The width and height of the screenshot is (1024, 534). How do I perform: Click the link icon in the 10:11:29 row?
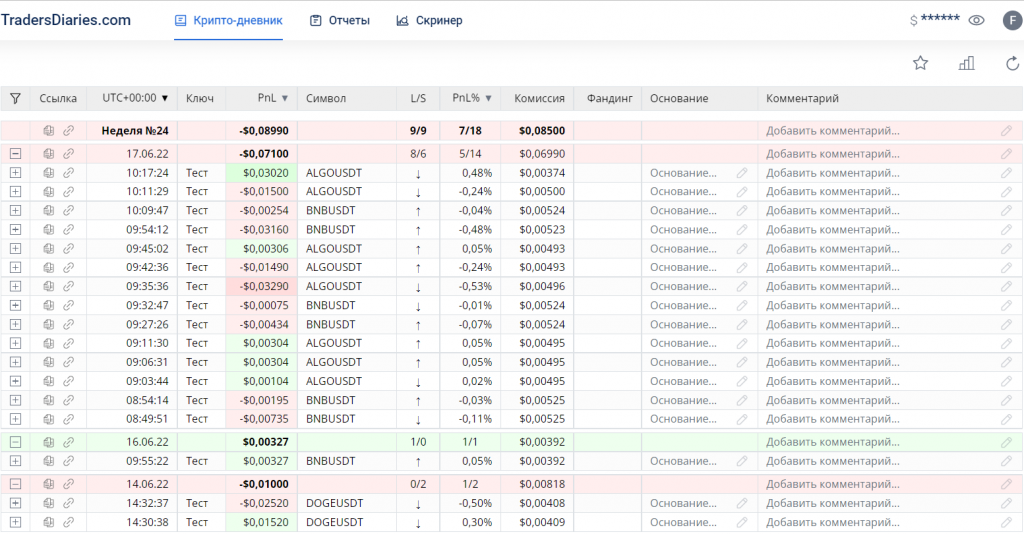click(x=69, y=191)
